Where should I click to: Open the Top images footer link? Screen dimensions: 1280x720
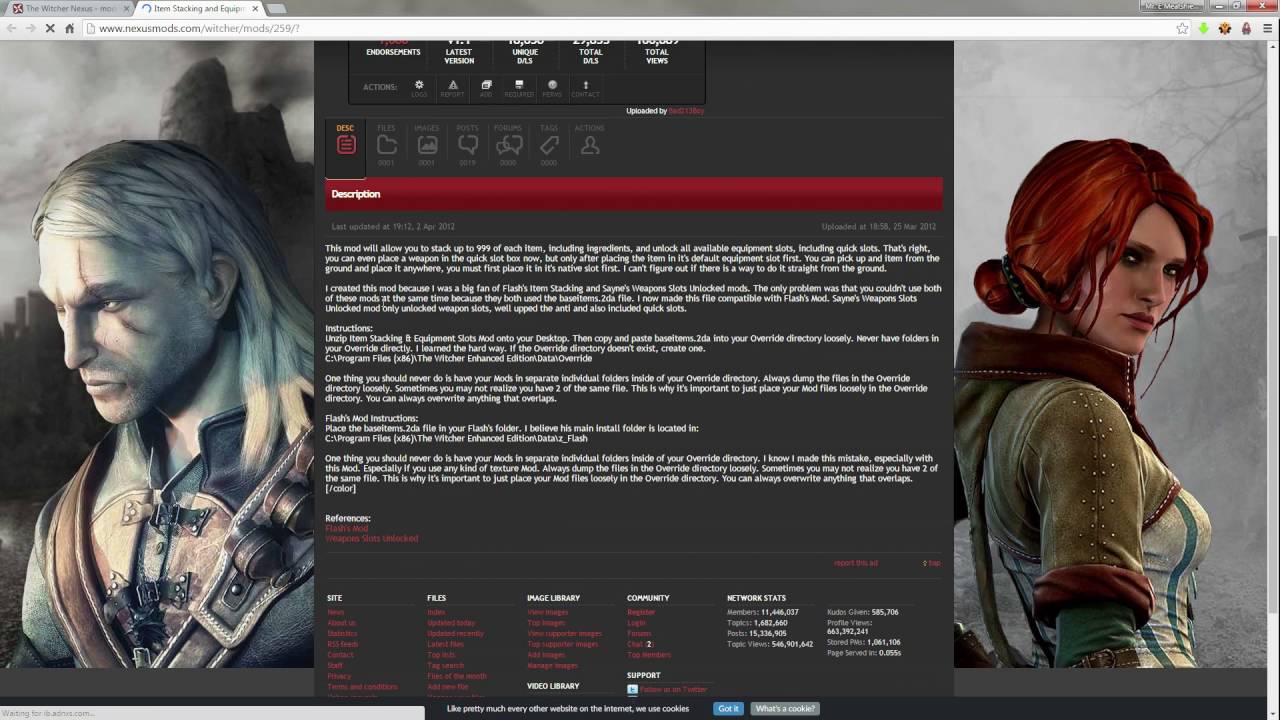pos(546,623)
